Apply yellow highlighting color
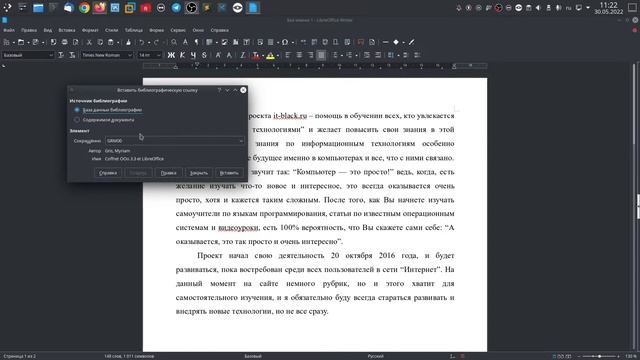 pyautogui.click(x=270, y=56)
